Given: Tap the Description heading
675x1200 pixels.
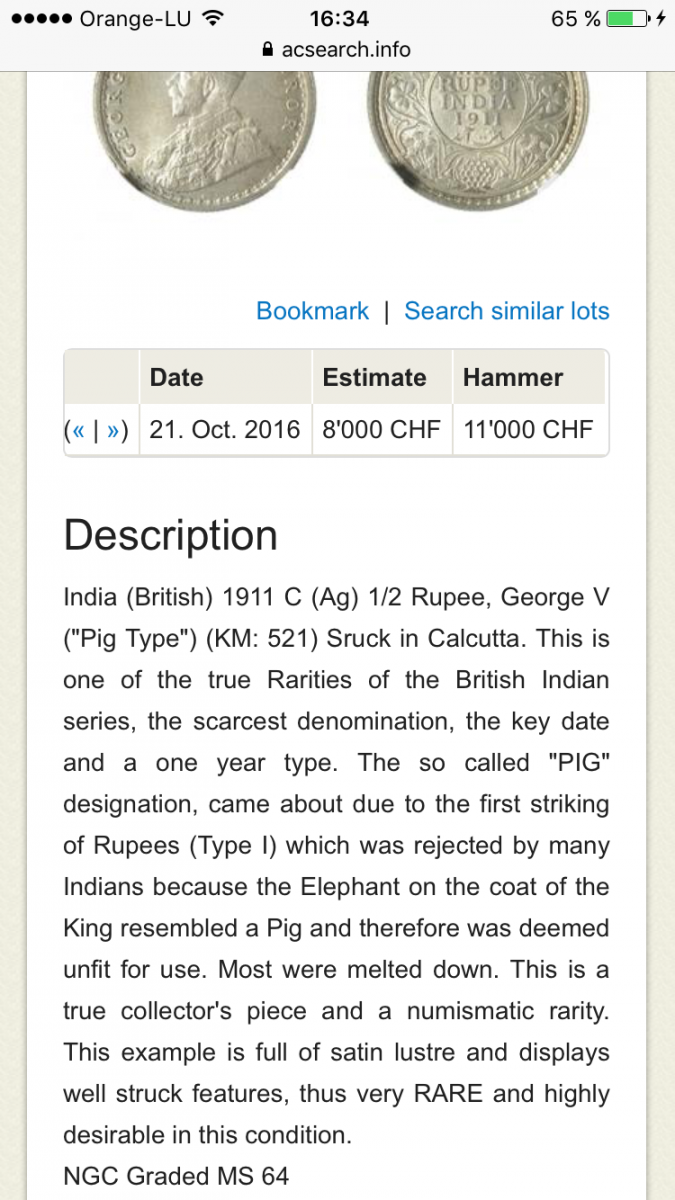Looking at the screenshot, I should click(170, 536).
